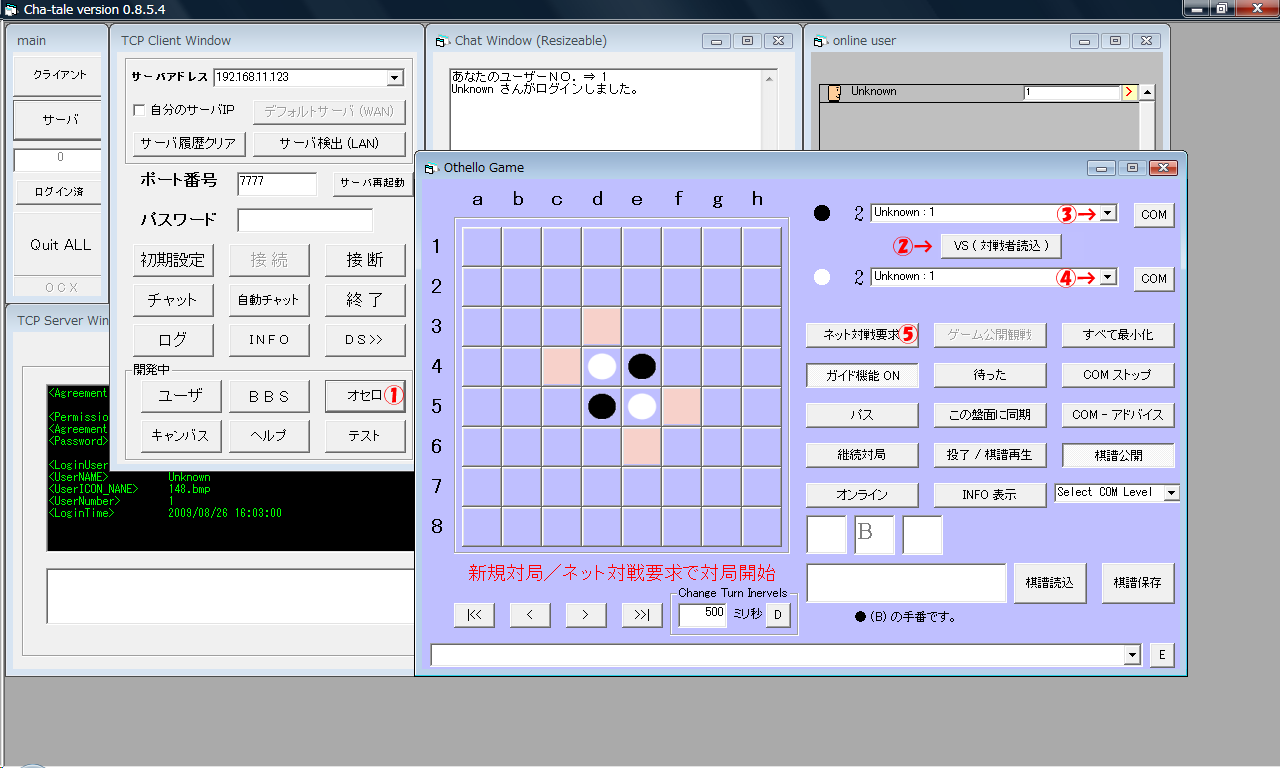Click the white disc on square e5
1280x768 pixels.
click(x=641, y=406)
